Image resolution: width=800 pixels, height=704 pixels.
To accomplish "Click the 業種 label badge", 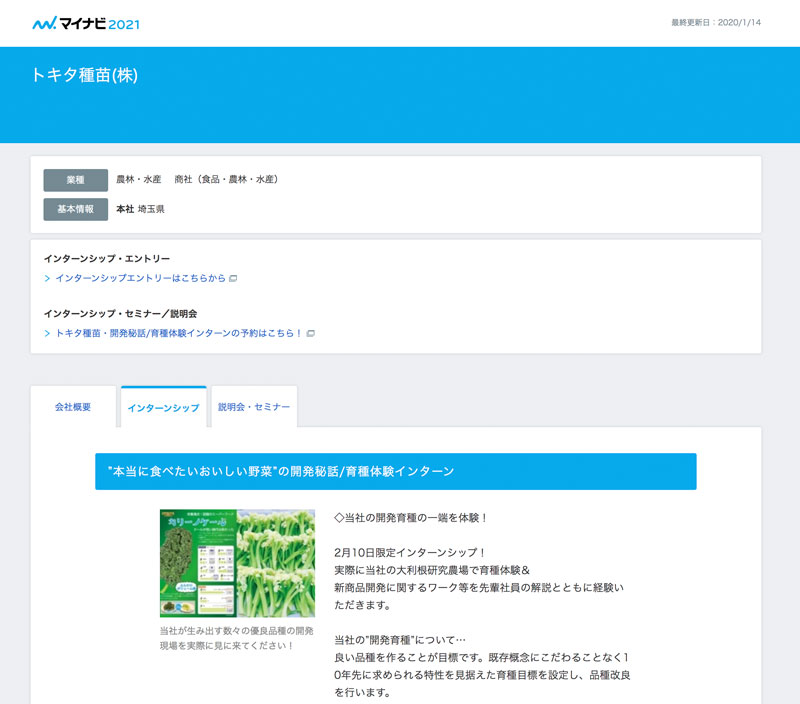I will tap(76, 180).
